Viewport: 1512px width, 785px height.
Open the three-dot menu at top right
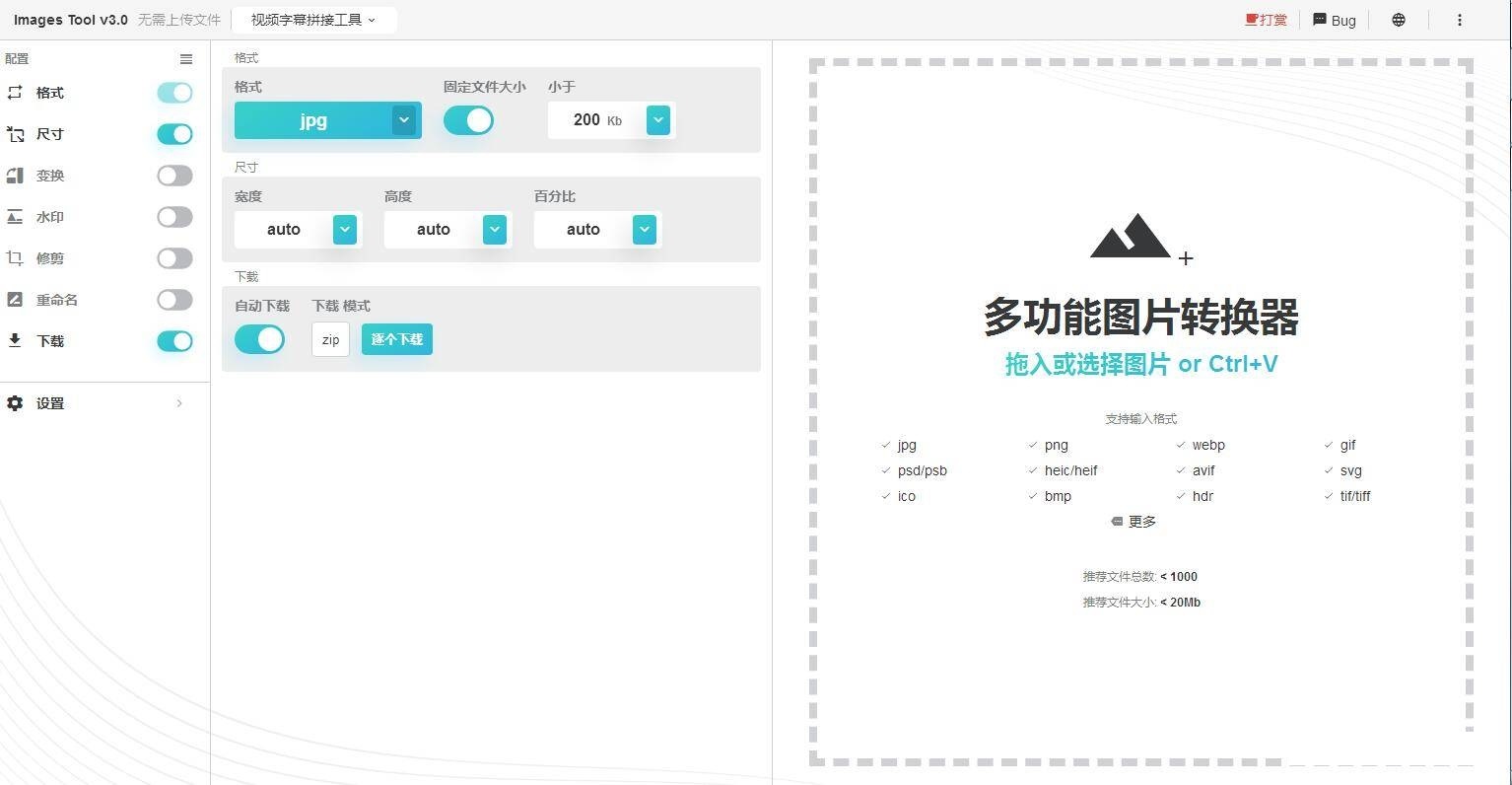click(x=1460, y=20)
